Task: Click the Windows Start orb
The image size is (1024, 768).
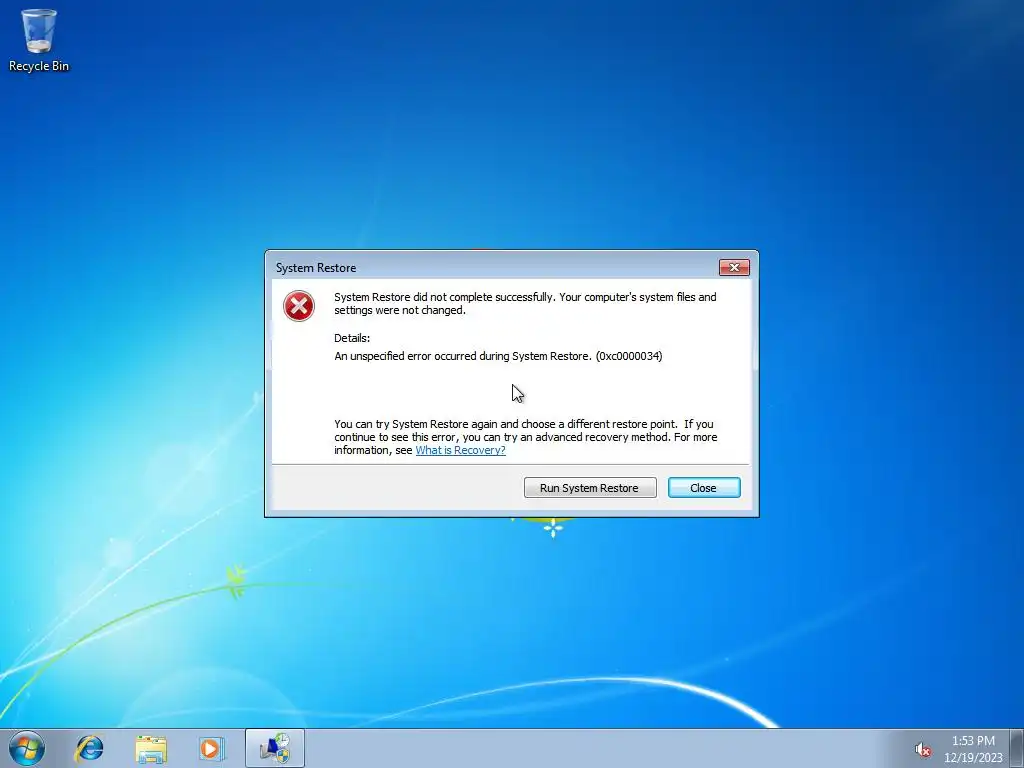Action: tap(27, 748)
